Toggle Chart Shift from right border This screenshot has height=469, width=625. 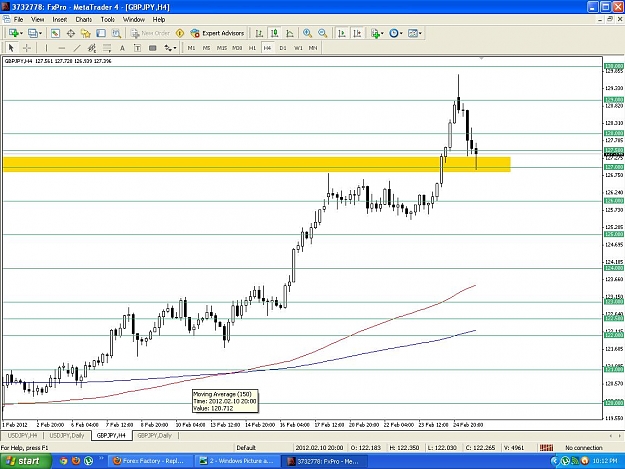[x=357, y=33]
